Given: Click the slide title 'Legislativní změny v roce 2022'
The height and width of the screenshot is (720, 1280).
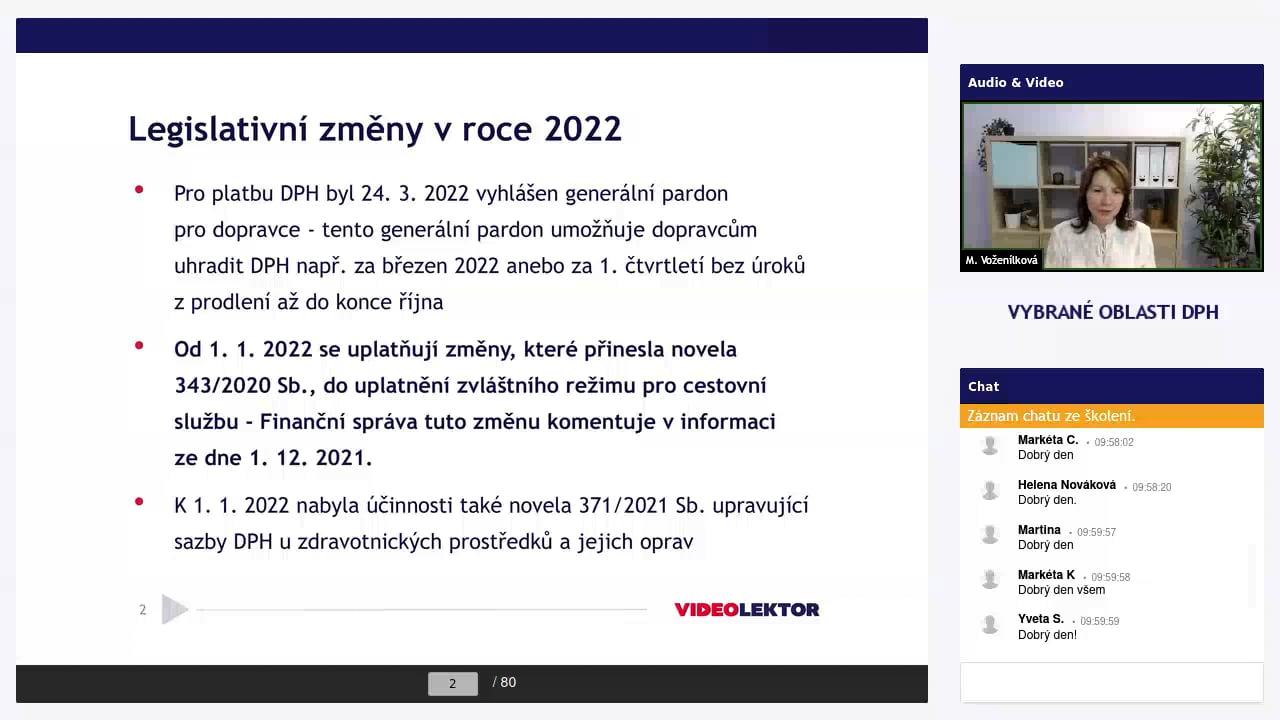Looking at the screenshot, I should point(375,129).
